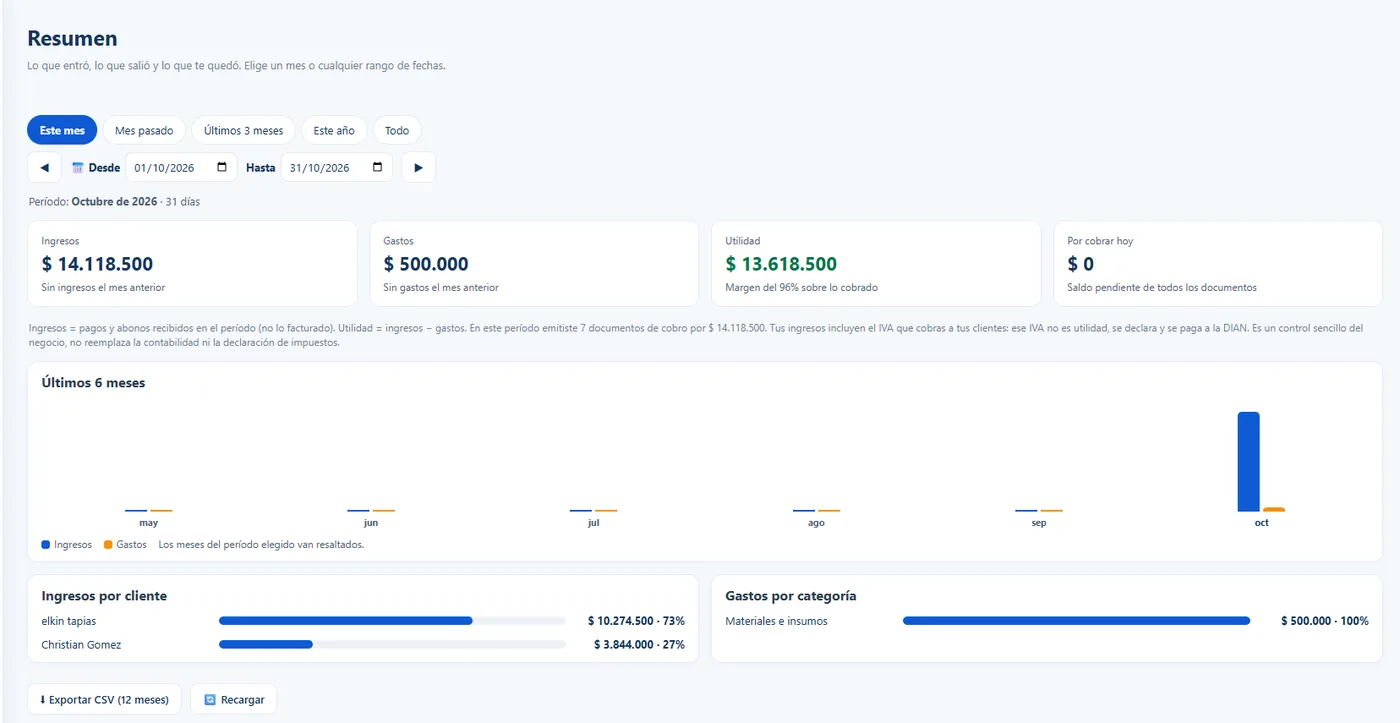
Task: Click the 'Por cobrar hoy' value $ 0
Action: coord(1080,264)
